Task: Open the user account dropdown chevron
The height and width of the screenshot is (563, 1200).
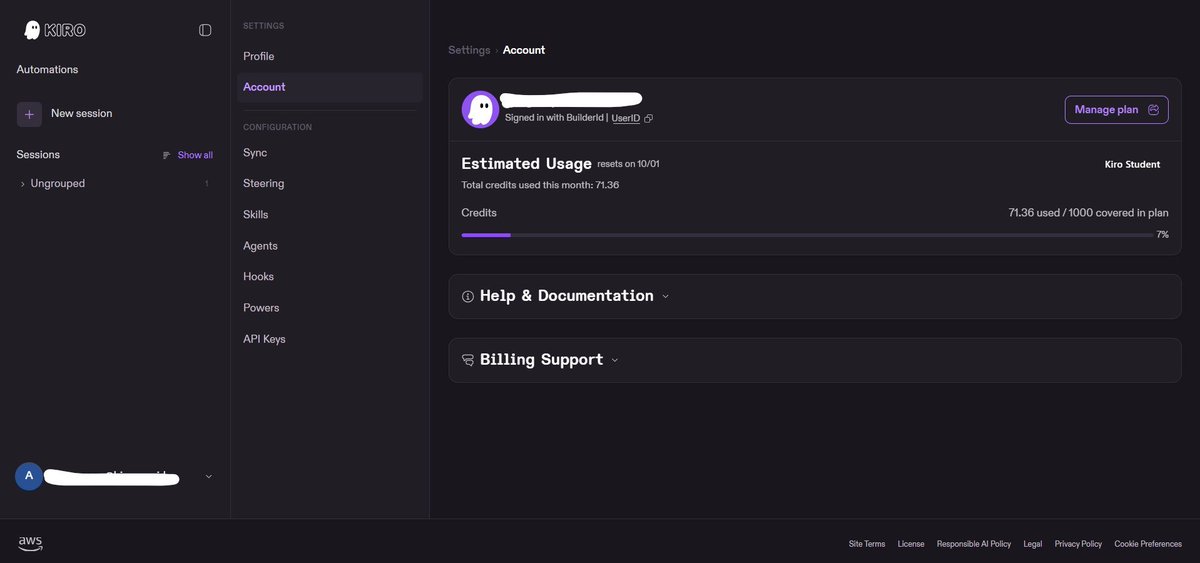Action: click(208, 476)
